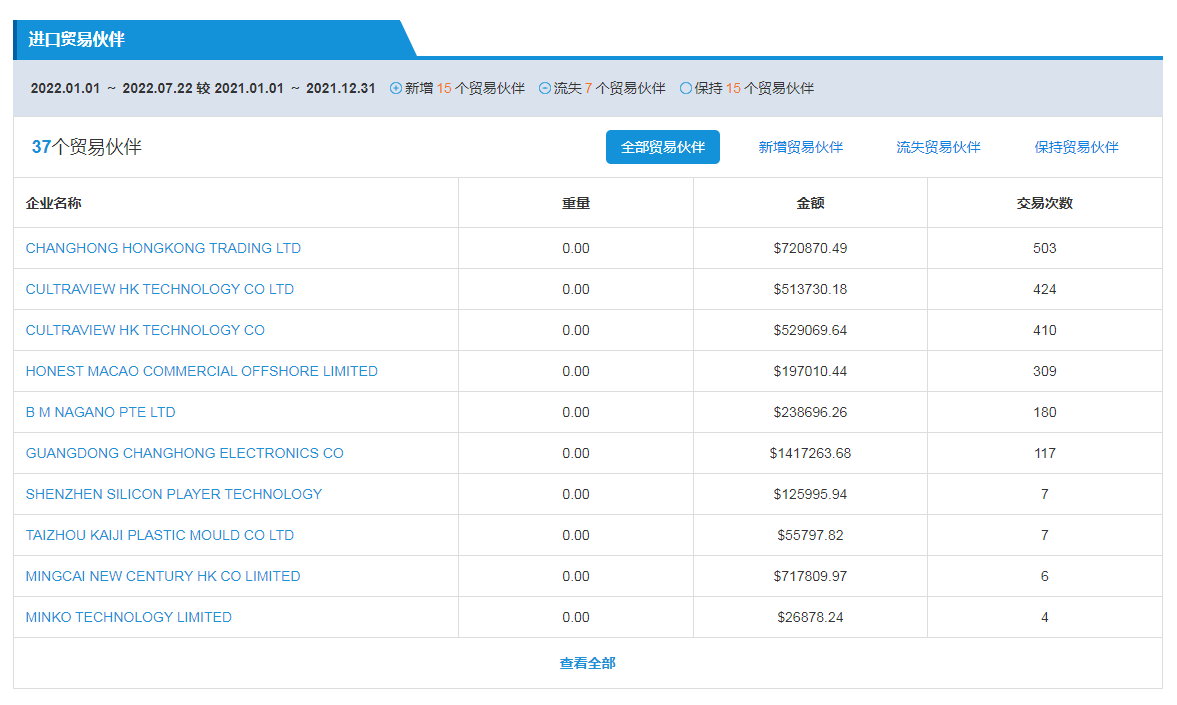Switch to the 流失贸易伙伴 tab
Screen dimensions: 1177x705
938,147
